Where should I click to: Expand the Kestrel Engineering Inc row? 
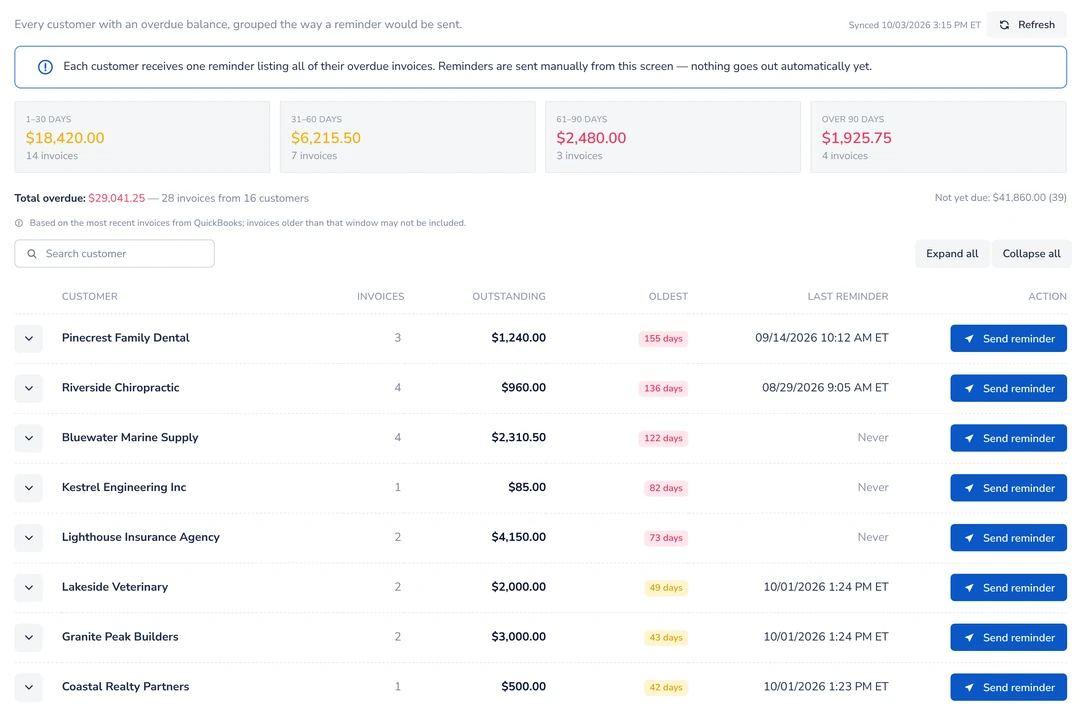click(x=29, y=488)
